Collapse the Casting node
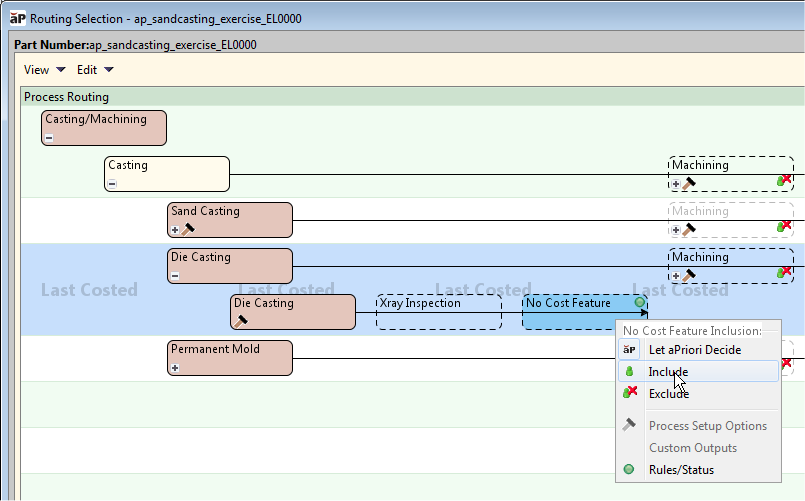 (112, 184)
